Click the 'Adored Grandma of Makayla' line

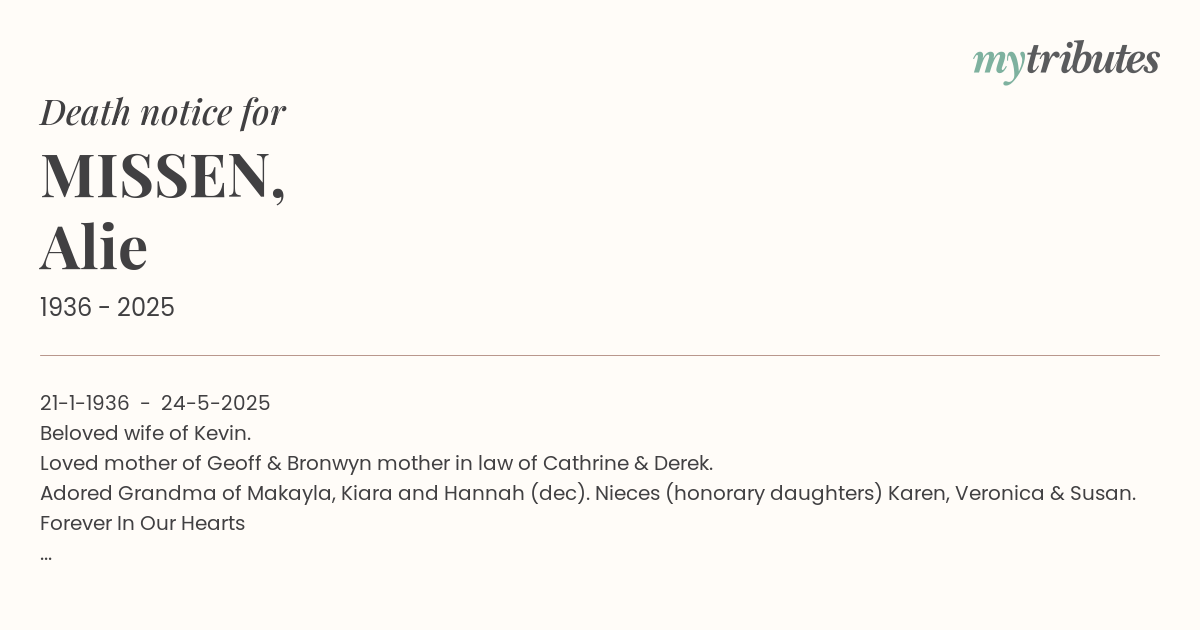[588, 493]
